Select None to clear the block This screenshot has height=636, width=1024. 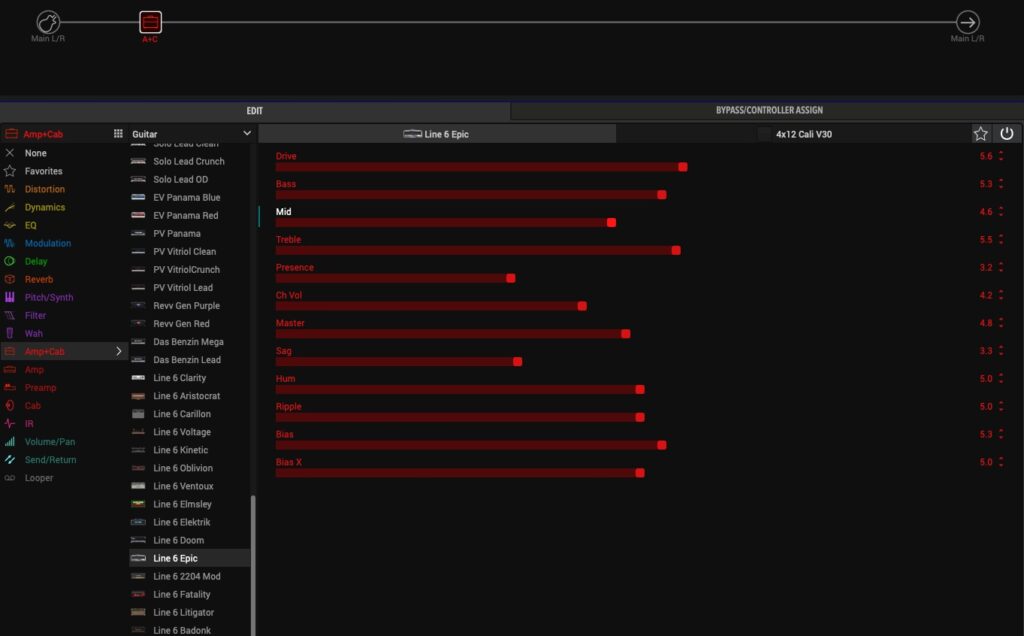click(36, 153)
